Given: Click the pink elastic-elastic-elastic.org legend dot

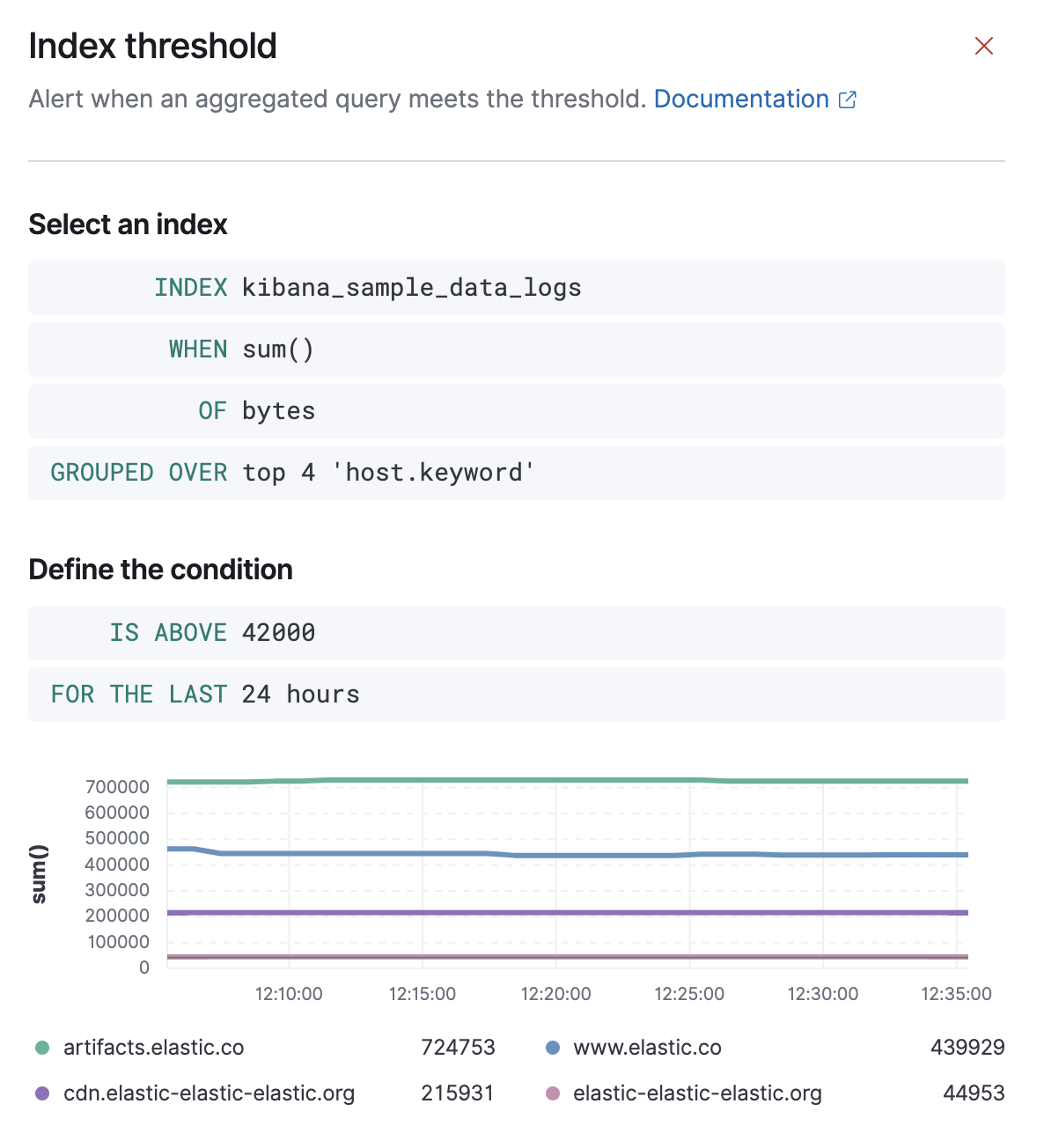Looking at the screenshot, I should [551, 1093].
